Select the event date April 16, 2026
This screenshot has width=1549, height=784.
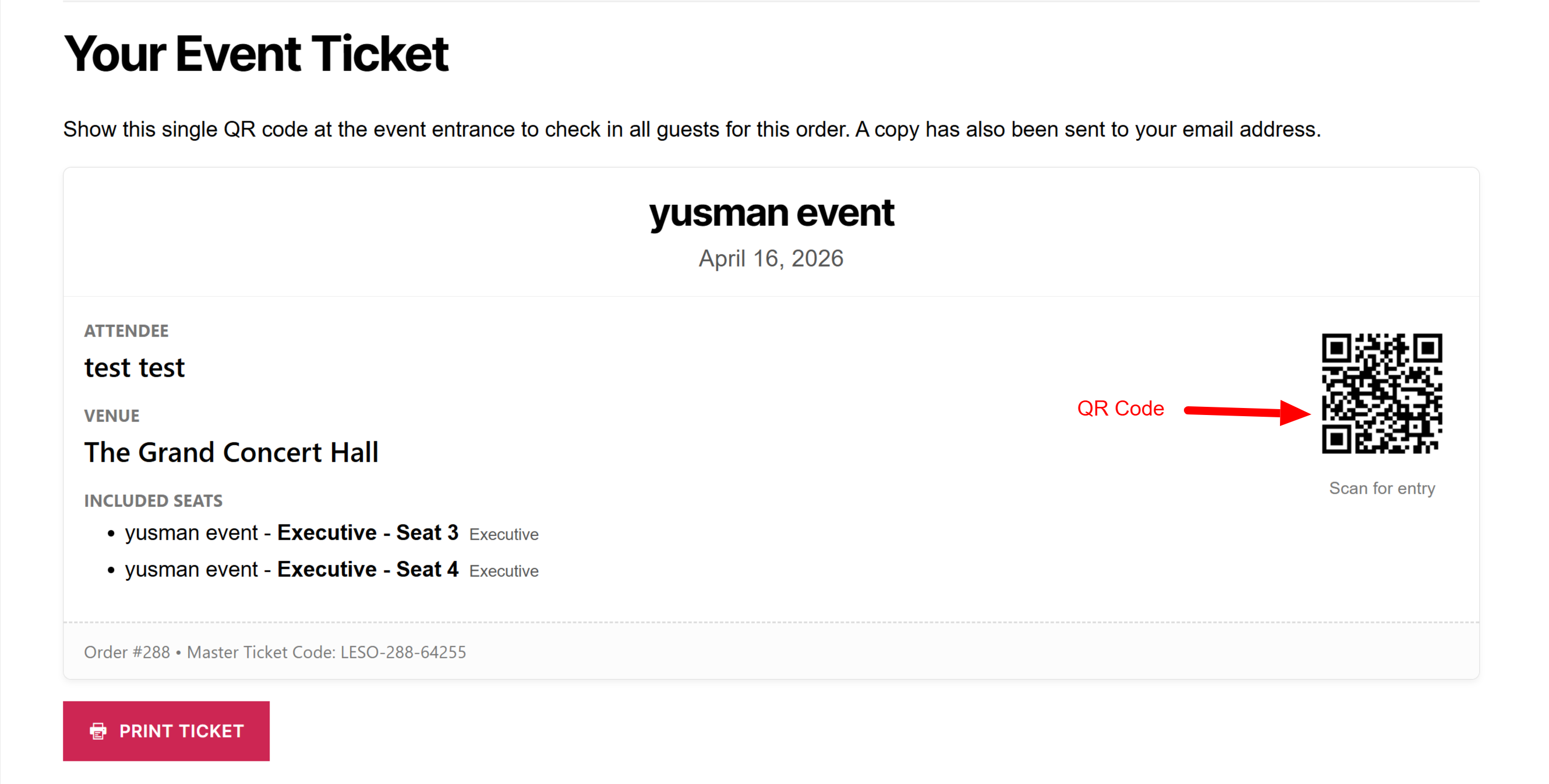click(x=772, y=258)
